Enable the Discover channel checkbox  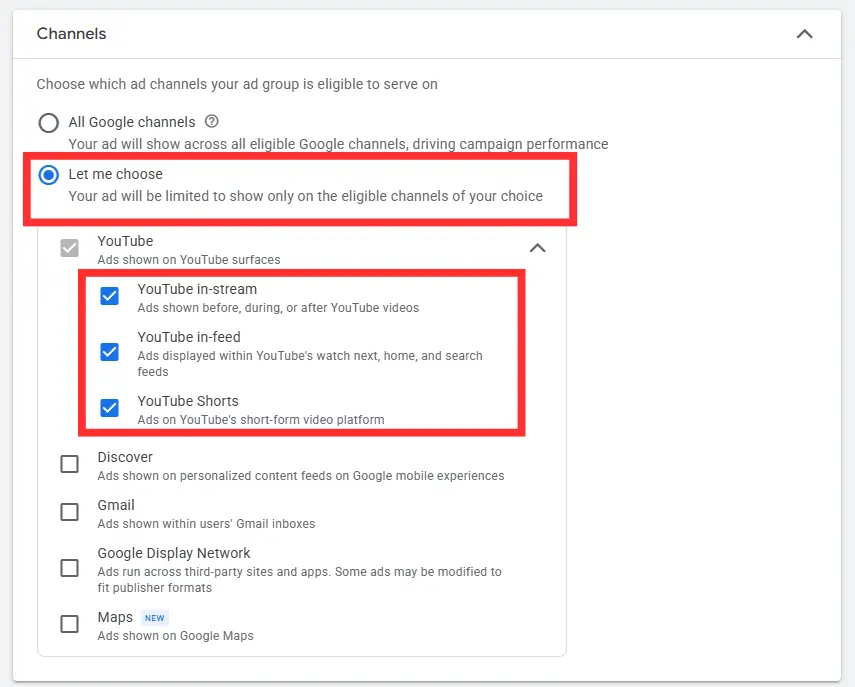point(69,464)
